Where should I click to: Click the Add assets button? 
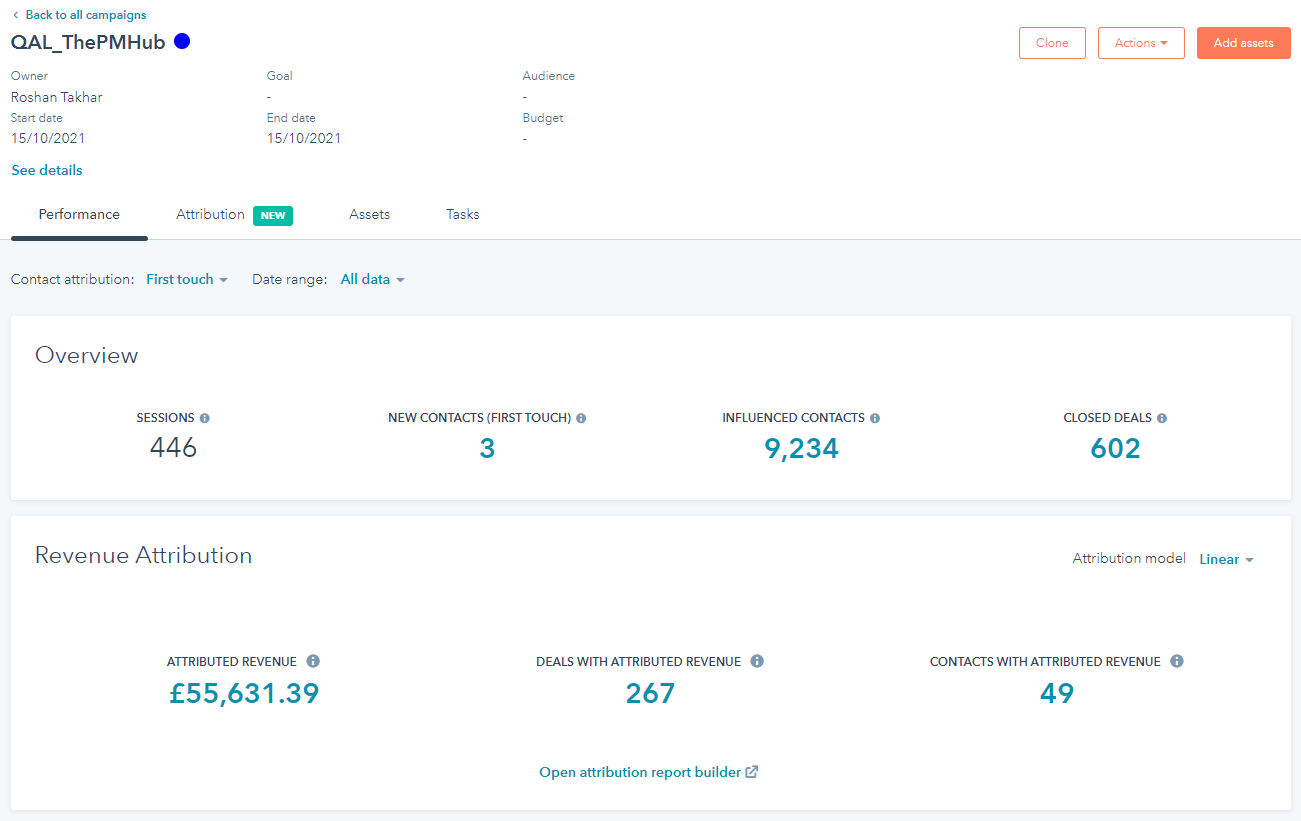pos(1244,43)
